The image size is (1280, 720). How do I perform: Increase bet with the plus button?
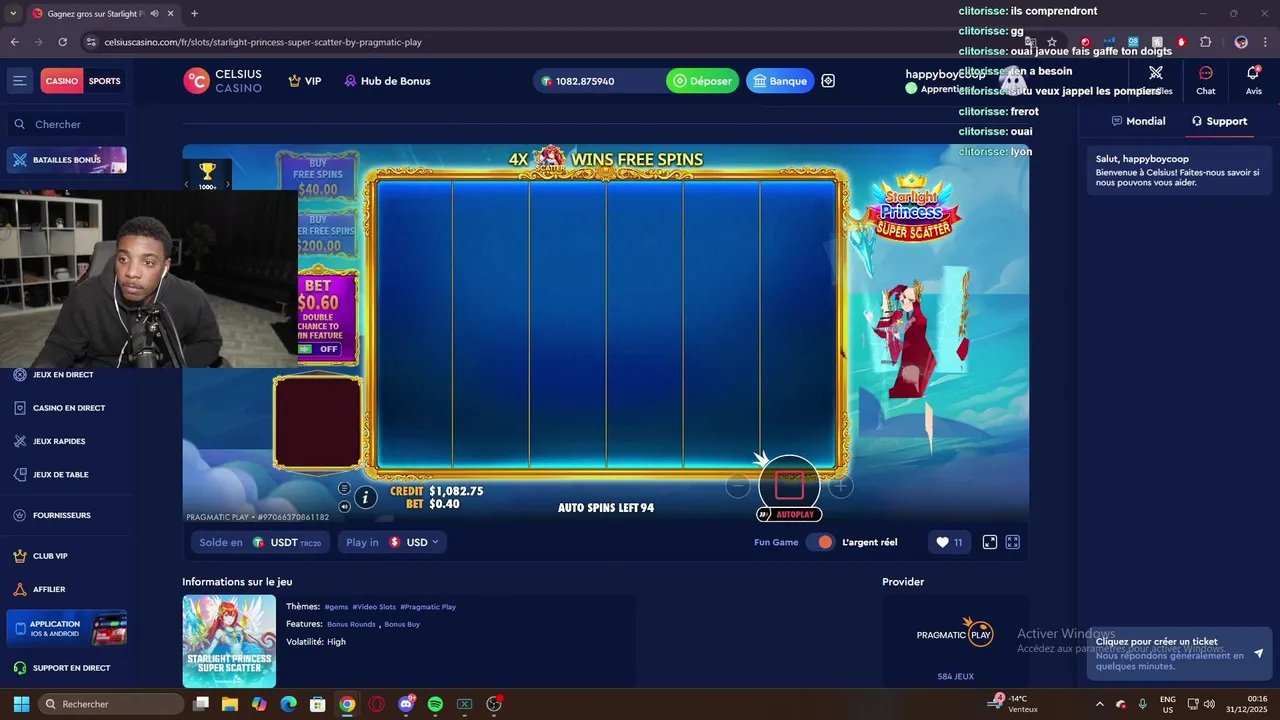tap(841, 486)
